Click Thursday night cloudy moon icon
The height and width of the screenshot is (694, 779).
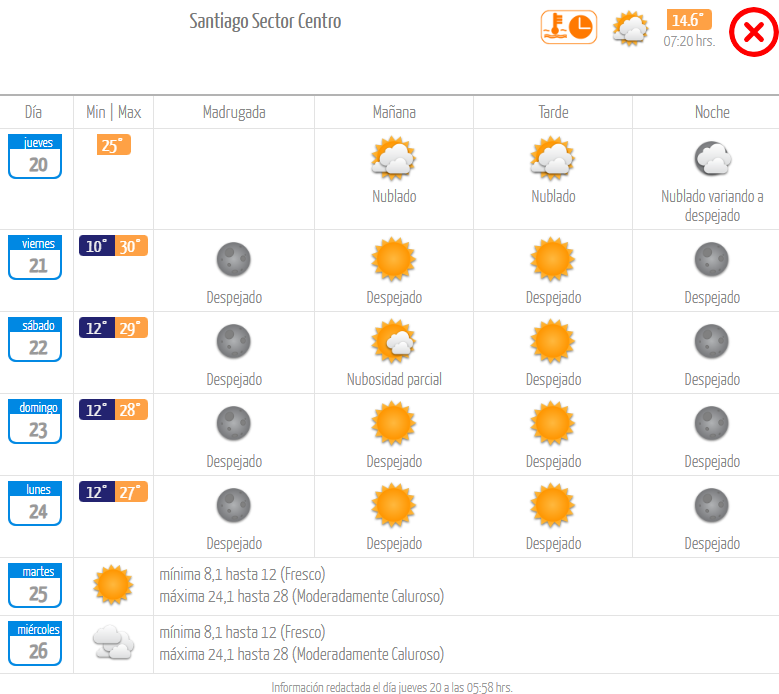(712, 159)
